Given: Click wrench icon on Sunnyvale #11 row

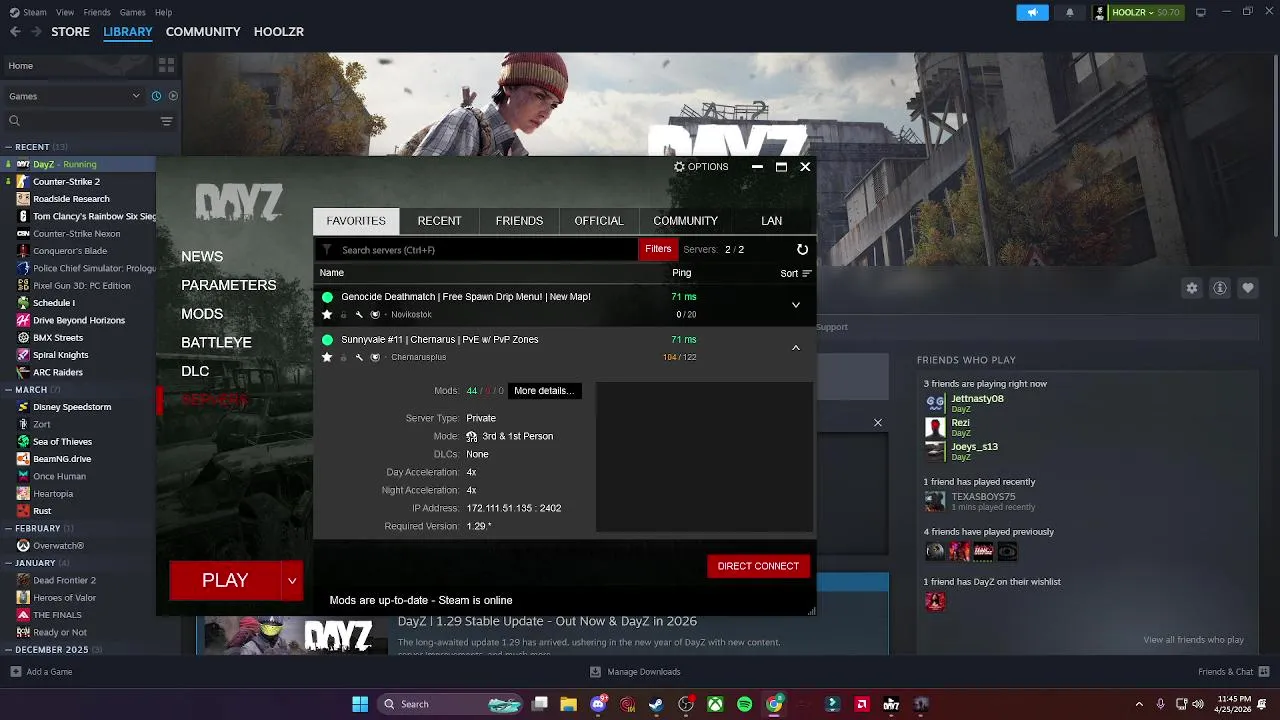Looking at the screenshot, I should 359,357.
